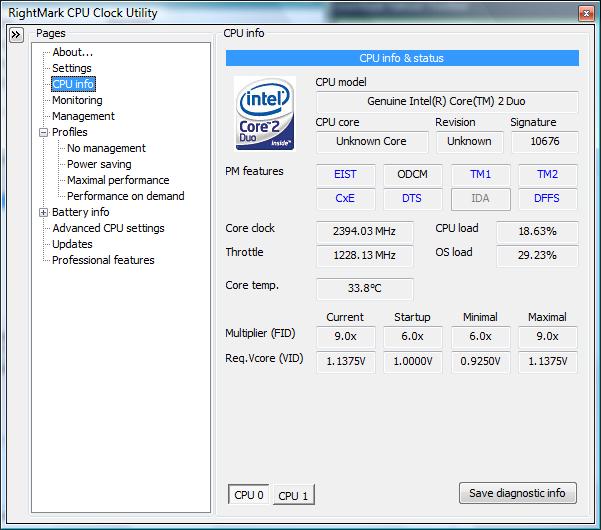Click the EIST feature indicator
This screenshot has width=601, height=530.
coord(345,175)
